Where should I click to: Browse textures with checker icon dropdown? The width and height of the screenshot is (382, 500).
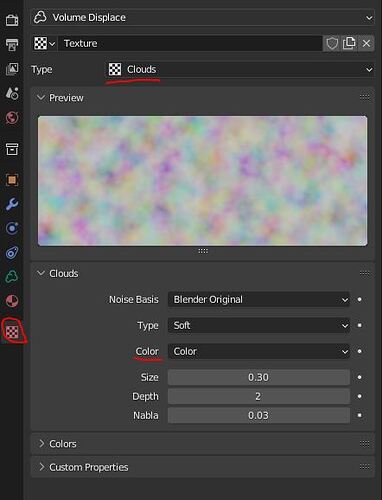[x=44, y=43]
